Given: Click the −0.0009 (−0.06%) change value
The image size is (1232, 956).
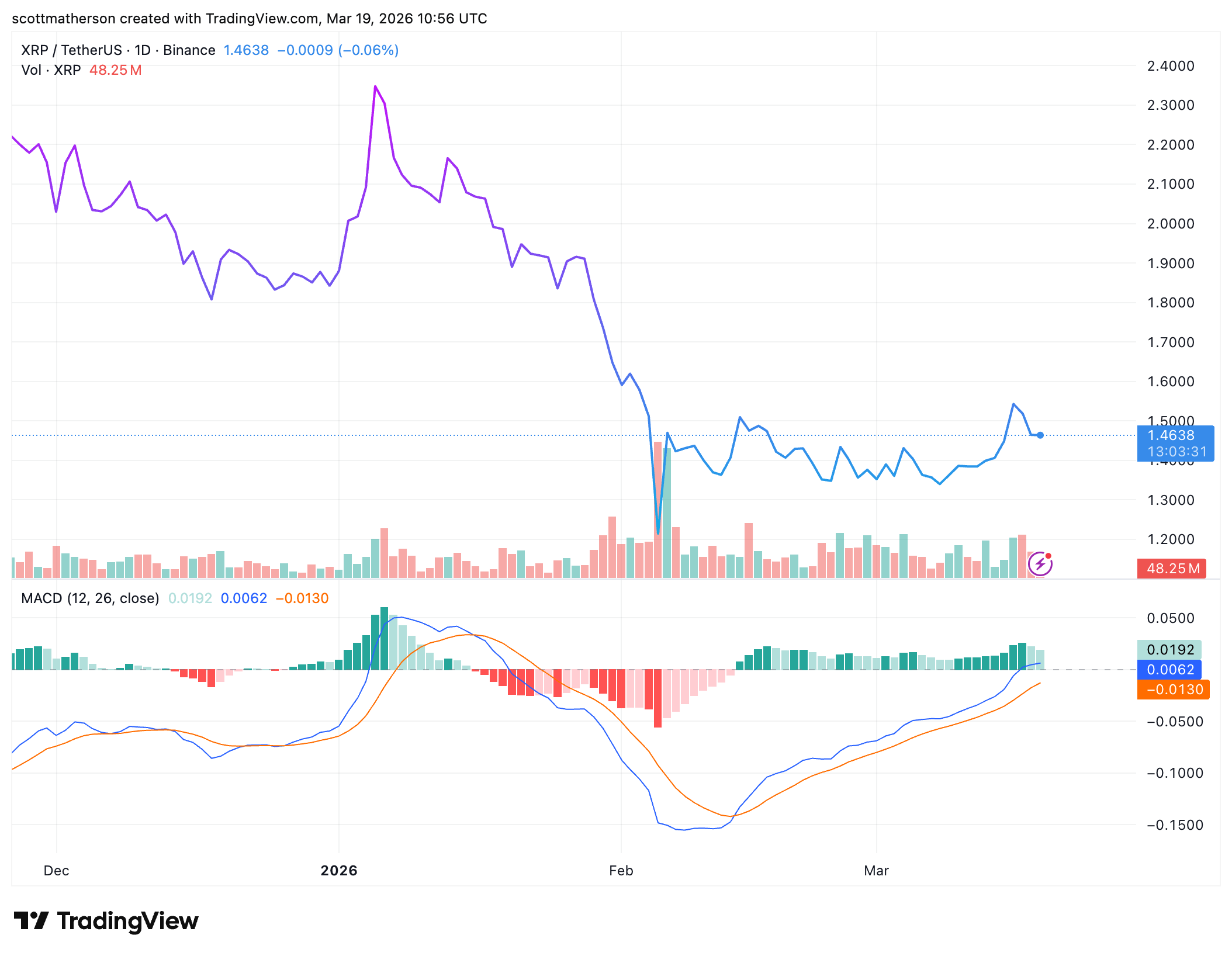Looking at the screenshot, I should [x=338, y=50].
